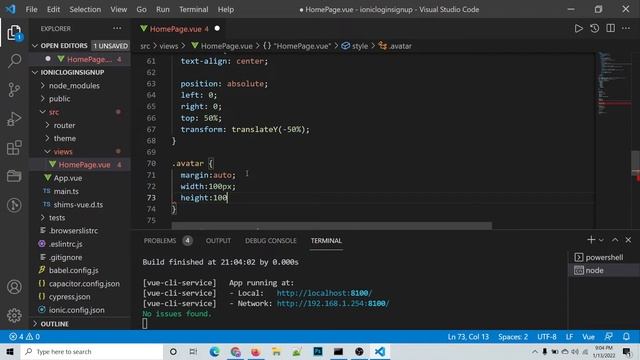Expand the tests folder
The image size is (640, 360).
tap(80, 218)
